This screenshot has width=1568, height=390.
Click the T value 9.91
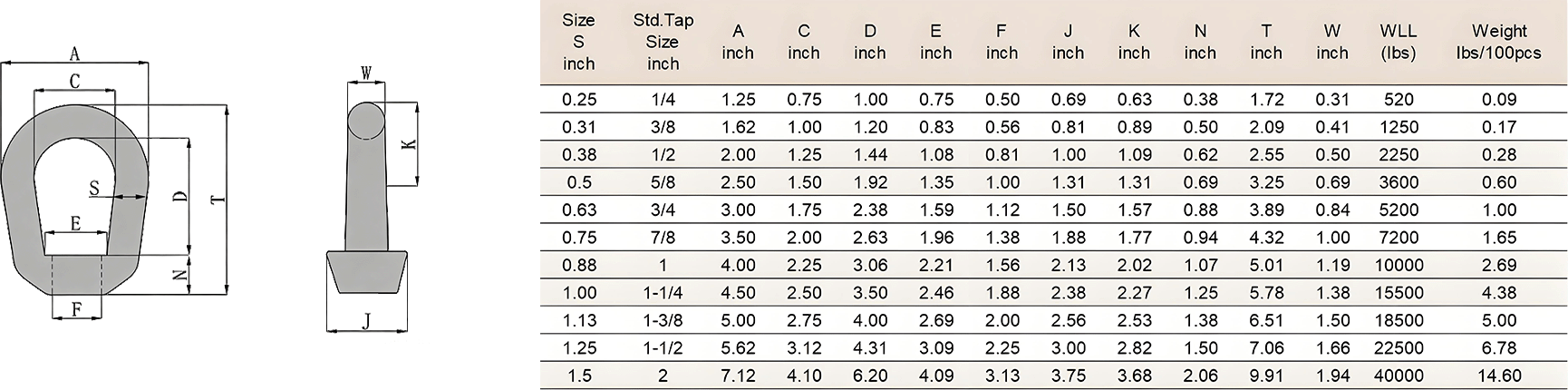(1266, 375)
